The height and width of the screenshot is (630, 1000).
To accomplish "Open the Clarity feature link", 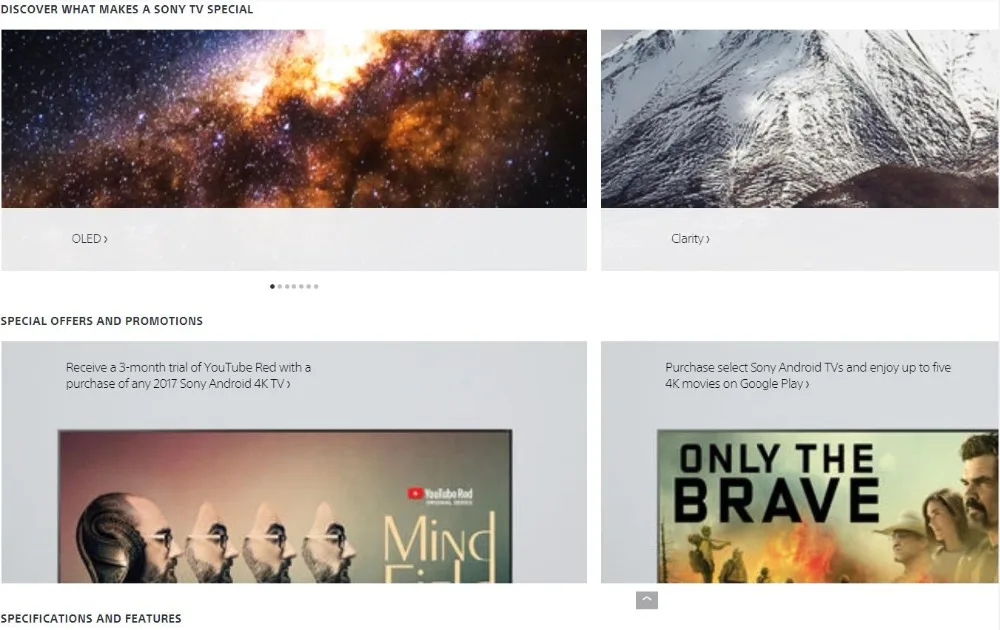I will point(690,238).
